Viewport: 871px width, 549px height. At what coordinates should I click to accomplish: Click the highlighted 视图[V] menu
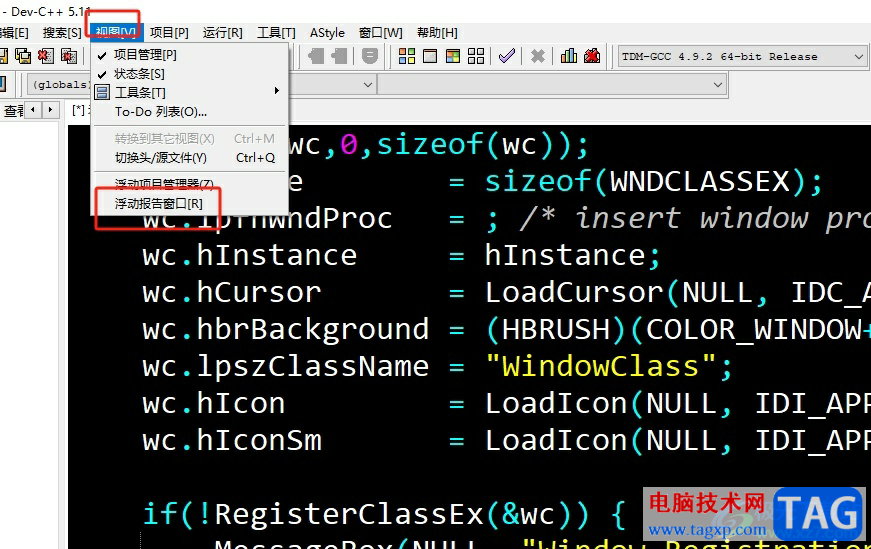click(x=116, y=33)
